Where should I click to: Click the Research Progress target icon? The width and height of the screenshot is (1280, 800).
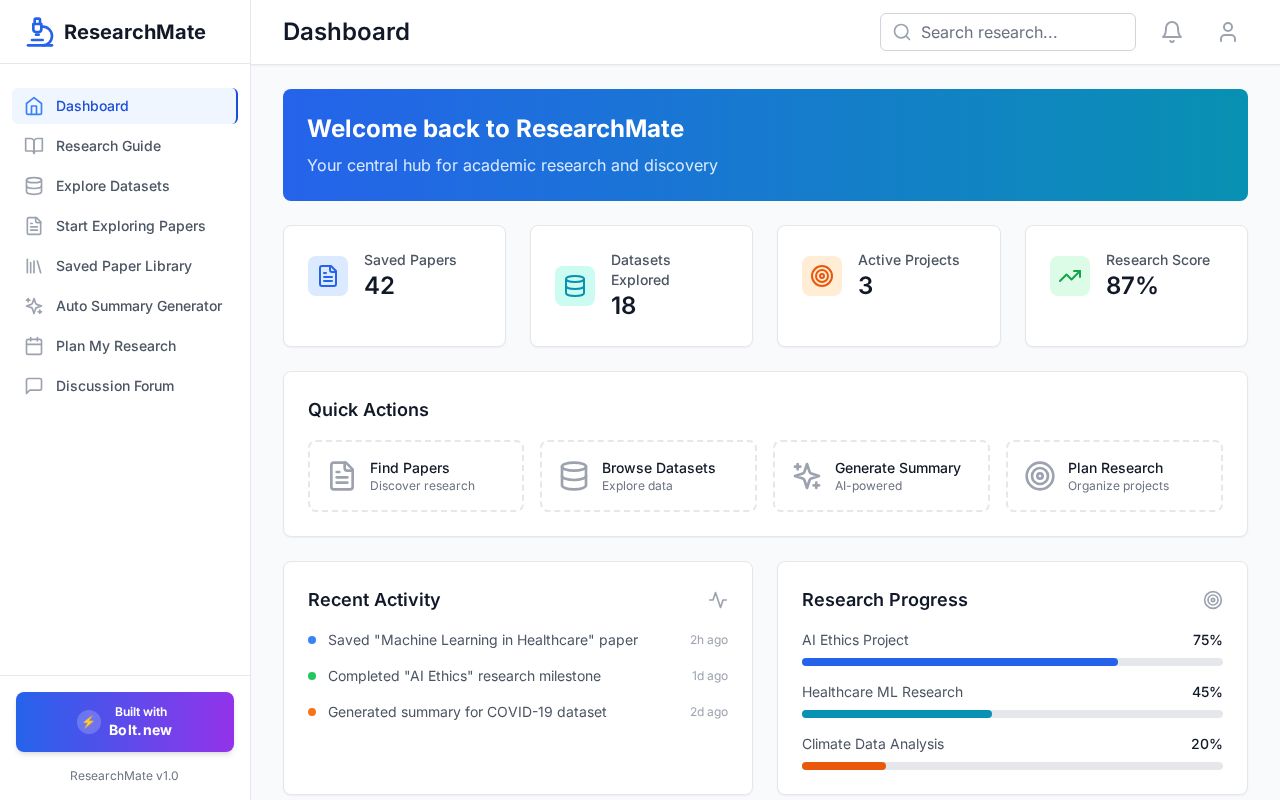tap(1213, 600)
